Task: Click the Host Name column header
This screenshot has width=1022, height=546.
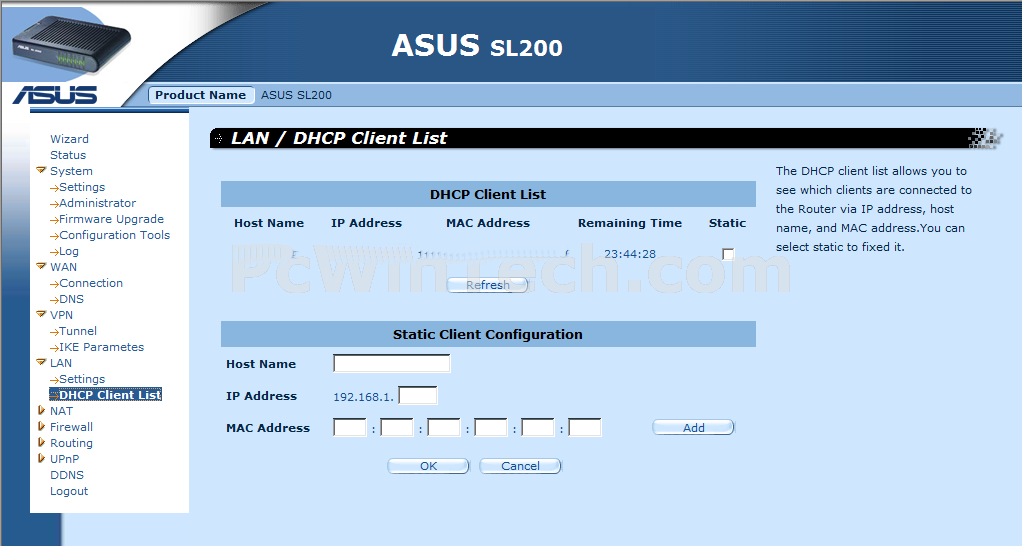Action: [269, 223]
